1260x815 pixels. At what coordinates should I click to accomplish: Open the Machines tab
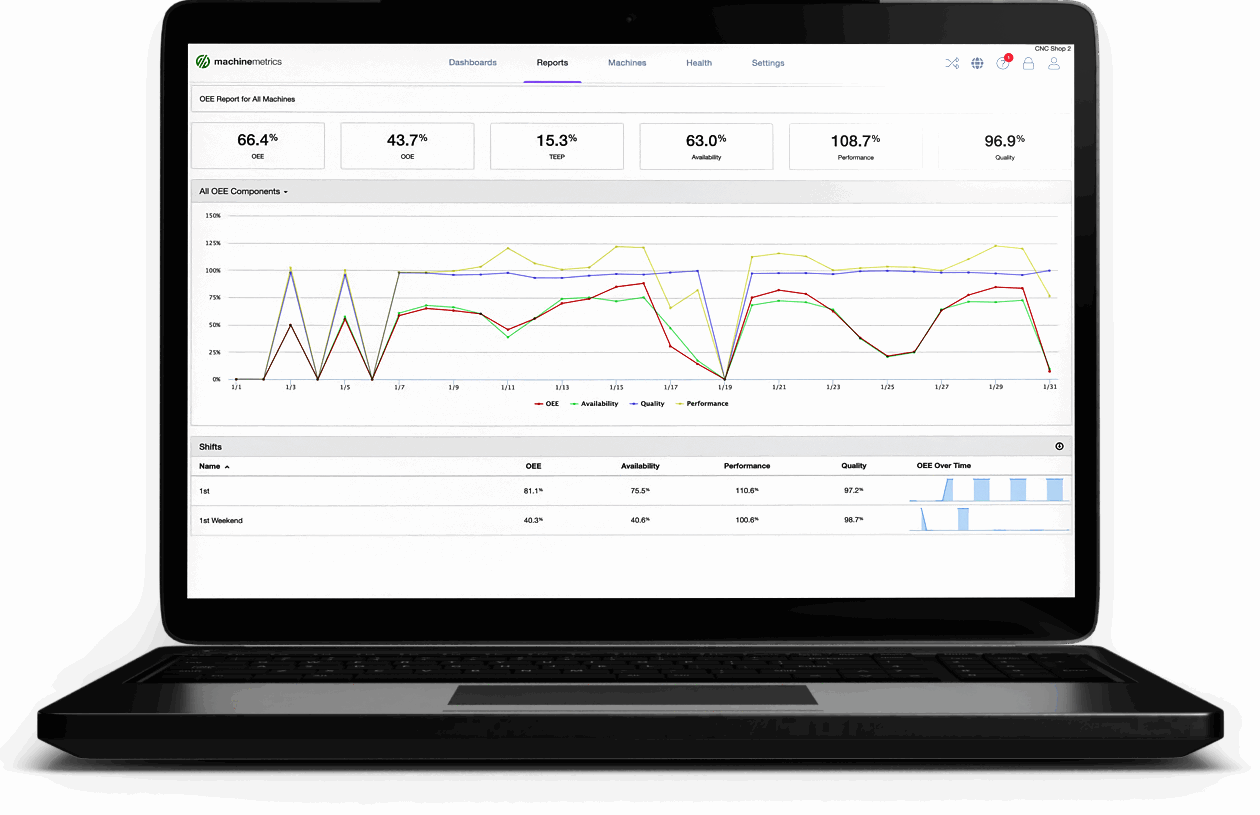(627, 62)
